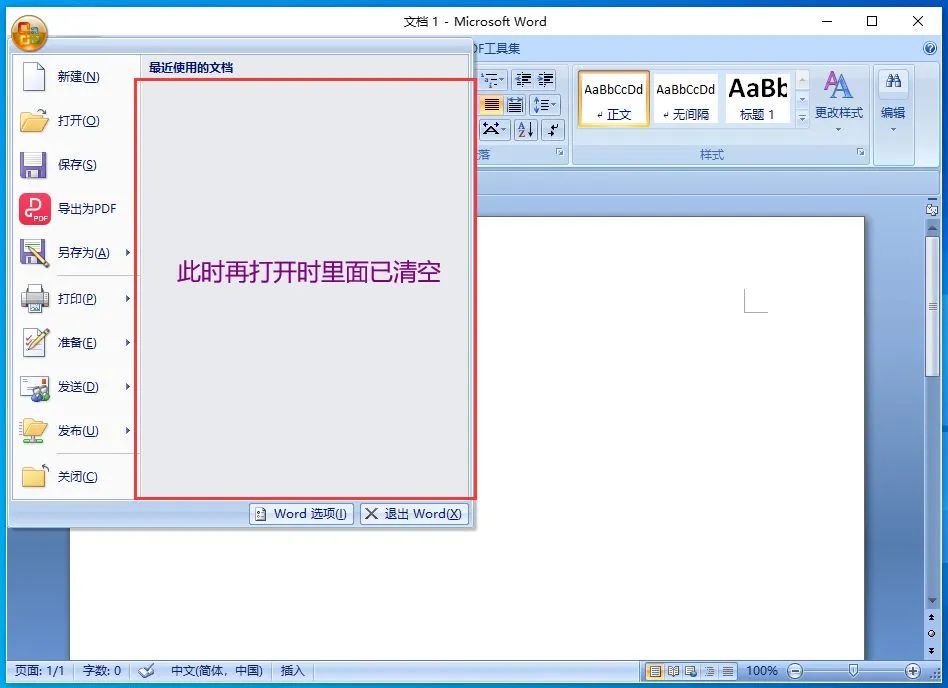Open Word 选项 (Word Options)

pyautogui.click(x=300, y=514)
